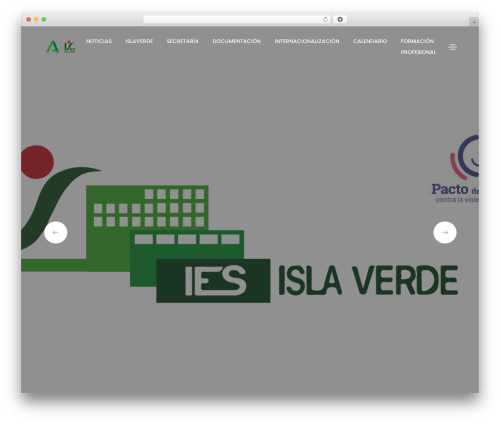Maximize the window with green button
This screenshot has width=500, height=423.
point(44,19)
